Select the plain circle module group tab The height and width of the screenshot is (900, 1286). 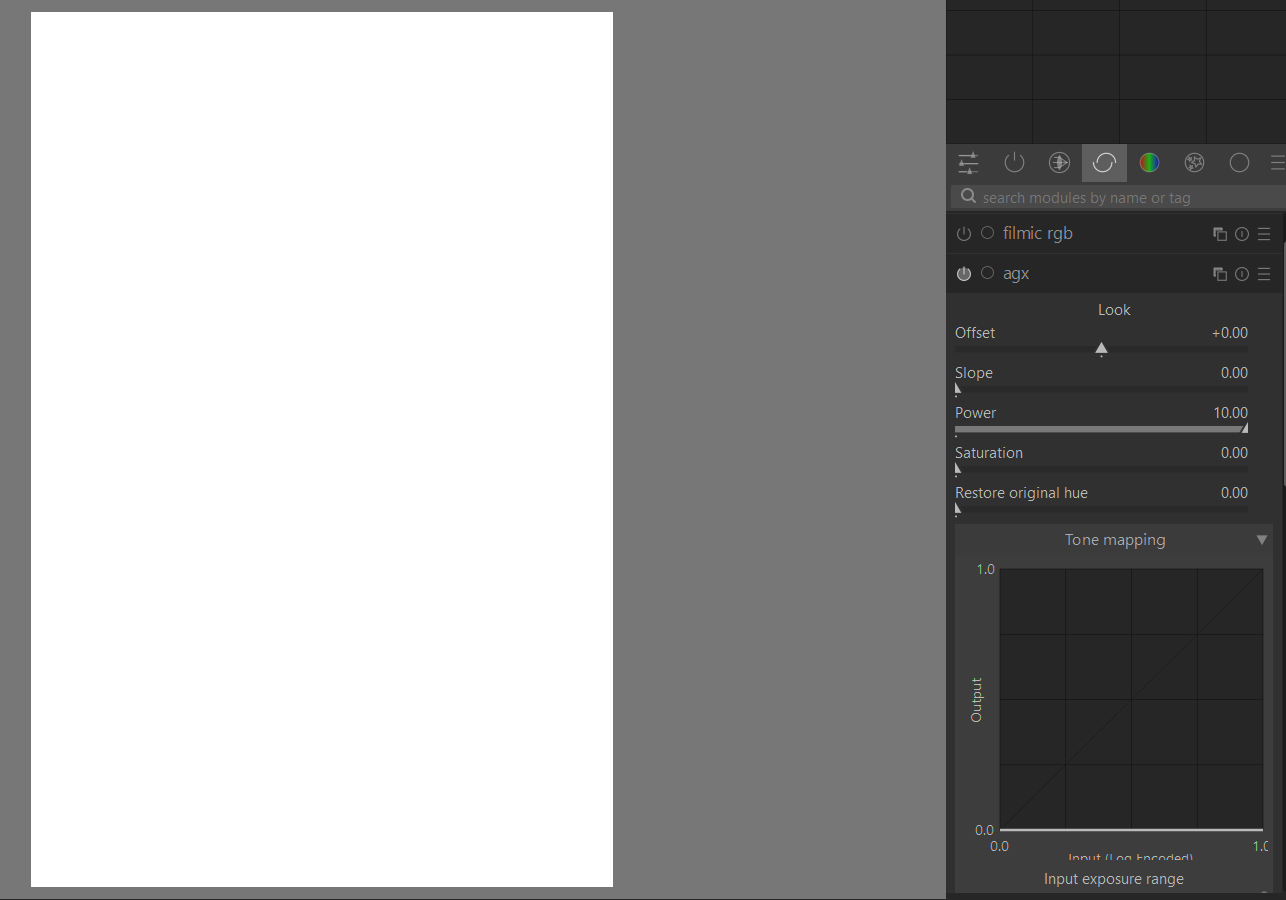1239,163
